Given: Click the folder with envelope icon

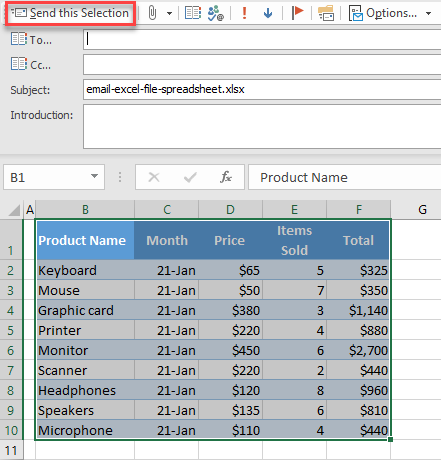Looking at the screenshot, I should 326,13.
